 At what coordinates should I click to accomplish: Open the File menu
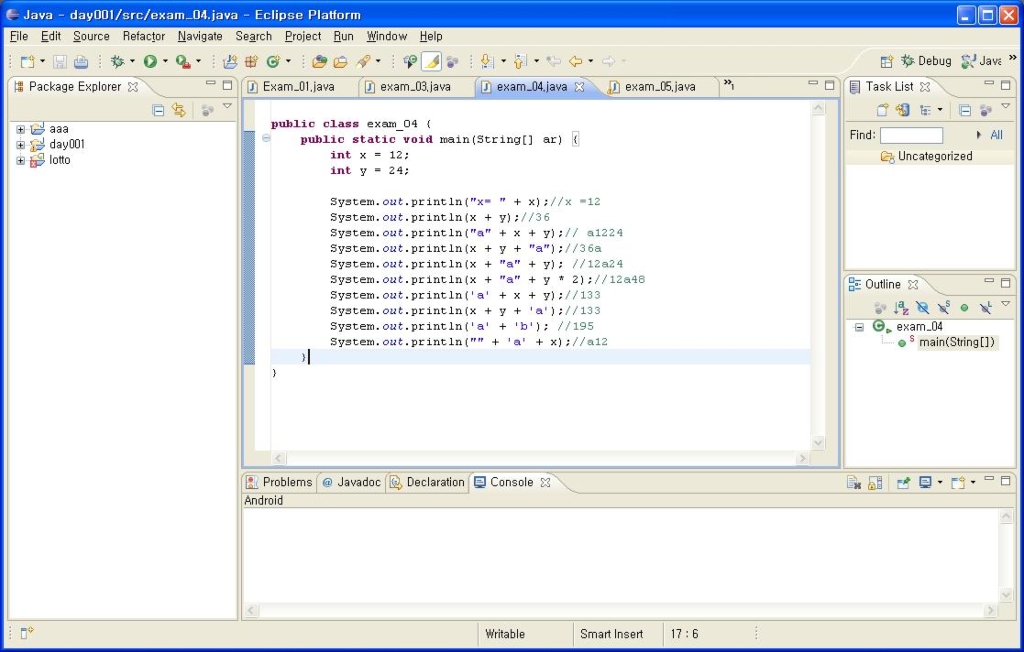[x=19, y=36]
